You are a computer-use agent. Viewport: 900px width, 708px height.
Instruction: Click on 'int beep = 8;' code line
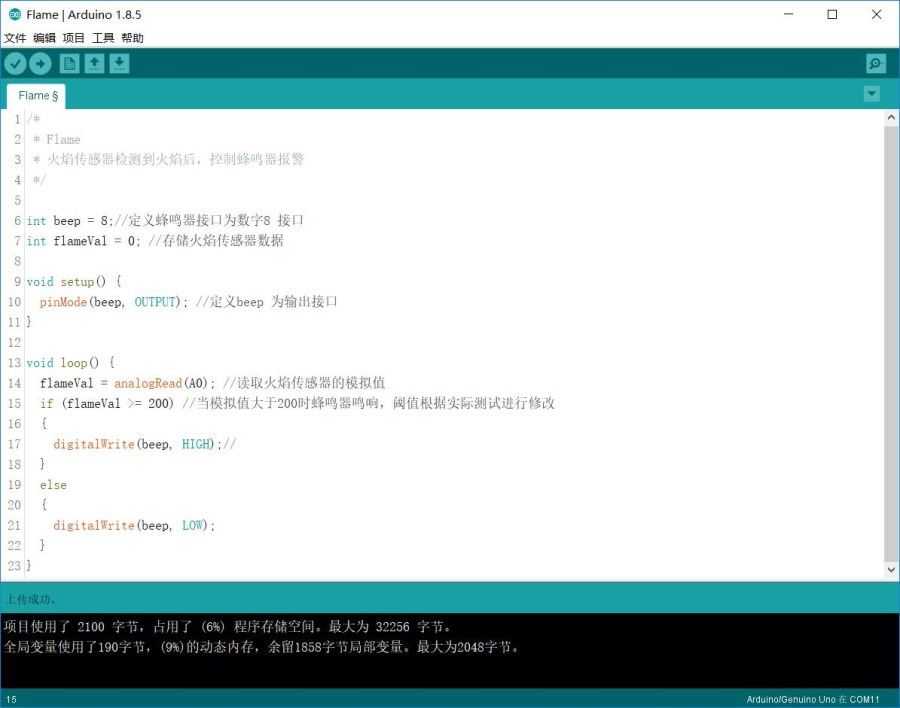pos(69,220)
